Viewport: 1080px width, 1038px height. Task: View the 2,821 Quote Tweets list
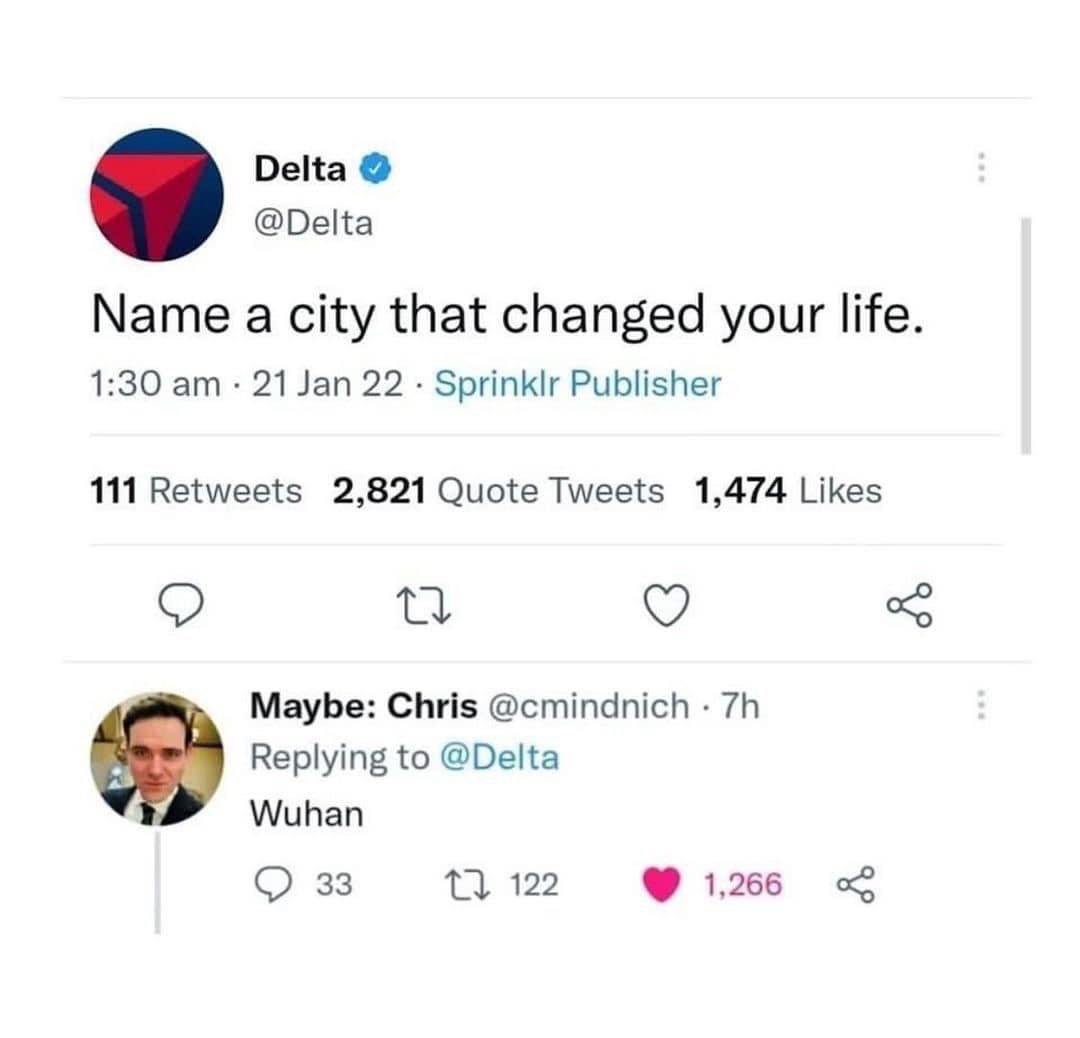498,491
